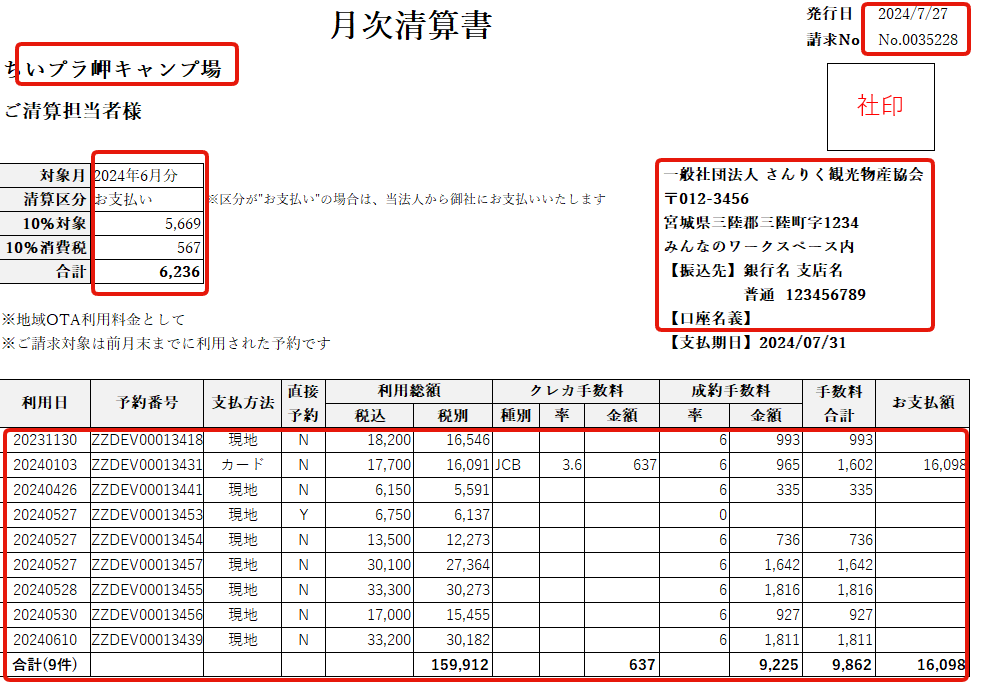The image size is (981, 695).
Task: Select date cell 20240610
Action: pos(45,641)
